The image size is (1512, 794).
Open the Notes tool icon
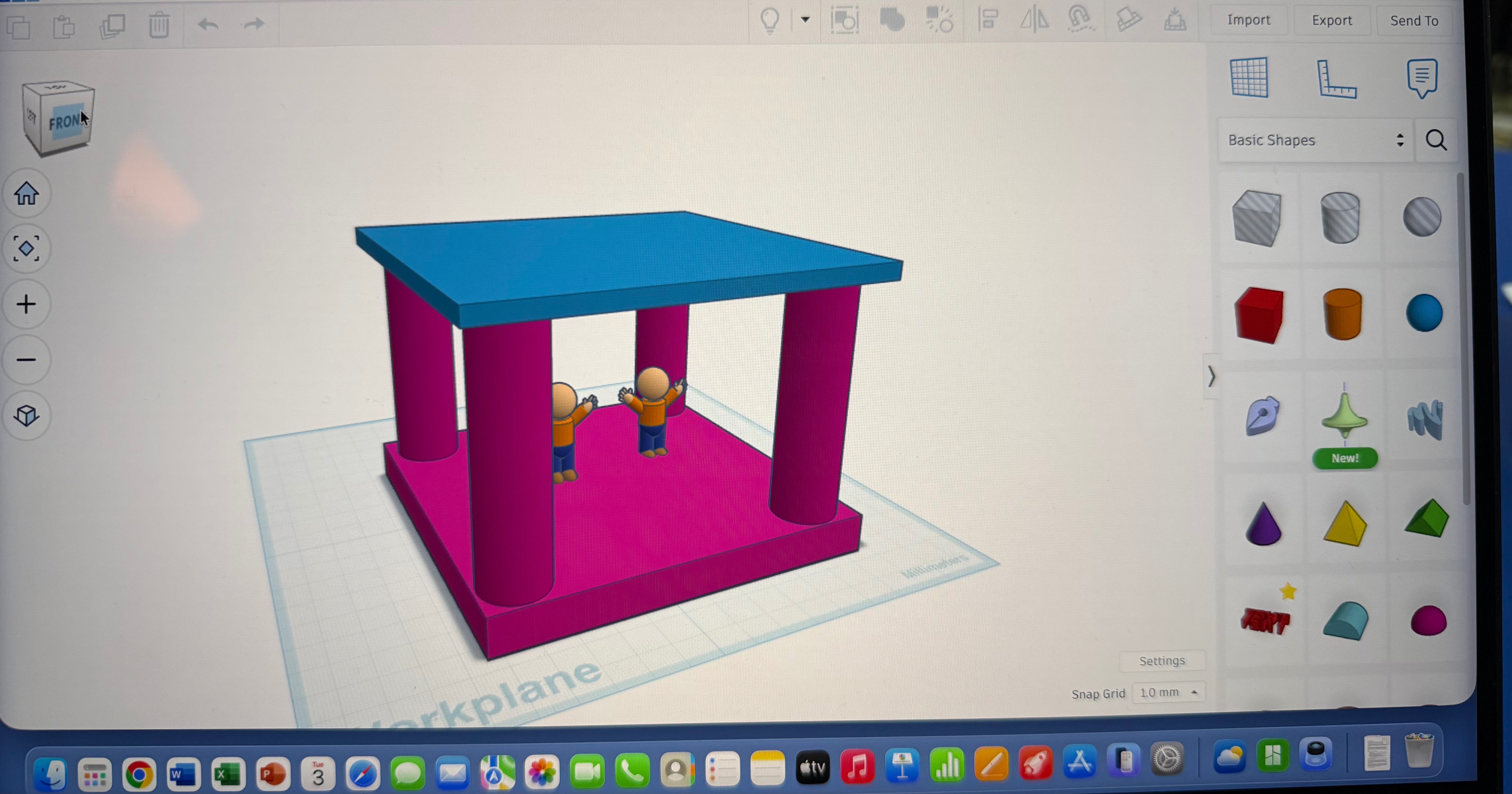[1422, 78]
